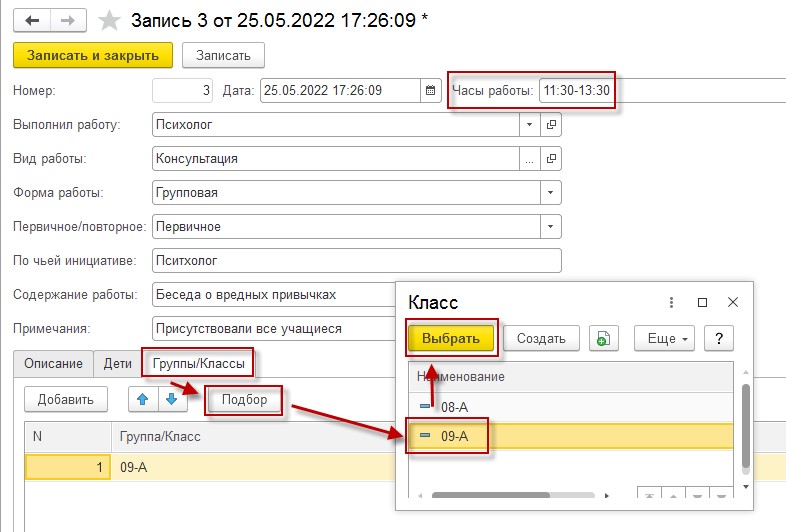Click the ellipsis selector in Вид работы
Screen dimensions: 786x532
tap(529, 158)
